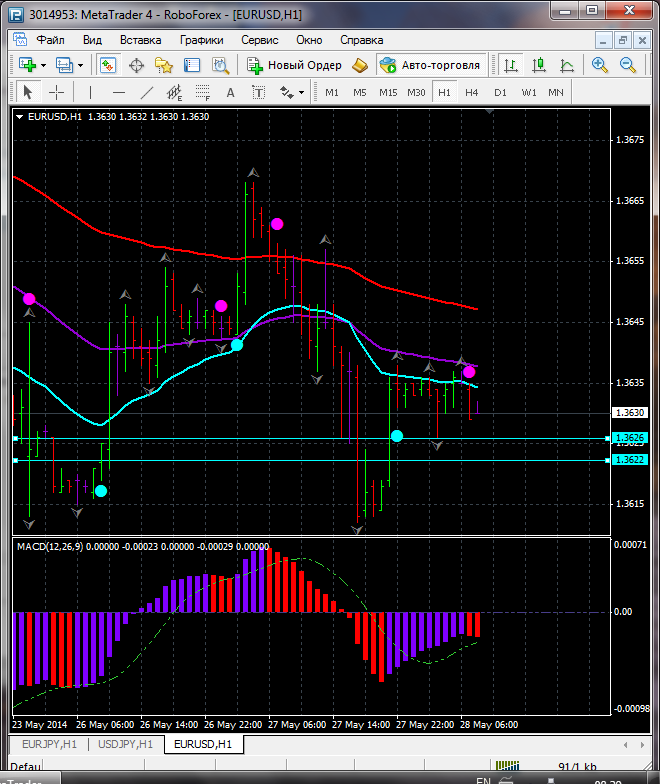The image size is (660, 784).
Task: Click the Новый Ордер button
Action: (x=295, y=65)
